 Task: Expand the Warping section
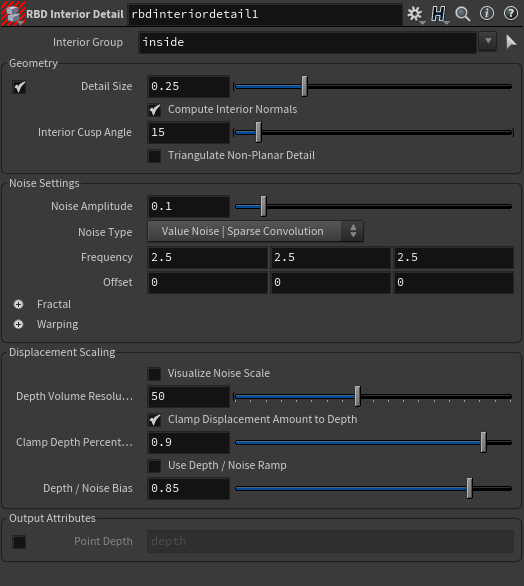tap(18, 324)
